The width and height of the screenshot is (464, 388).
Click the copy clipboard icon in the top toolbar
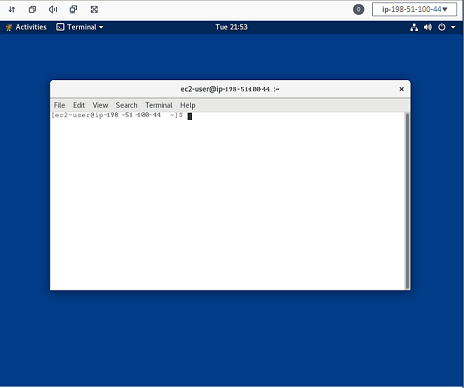32,9
